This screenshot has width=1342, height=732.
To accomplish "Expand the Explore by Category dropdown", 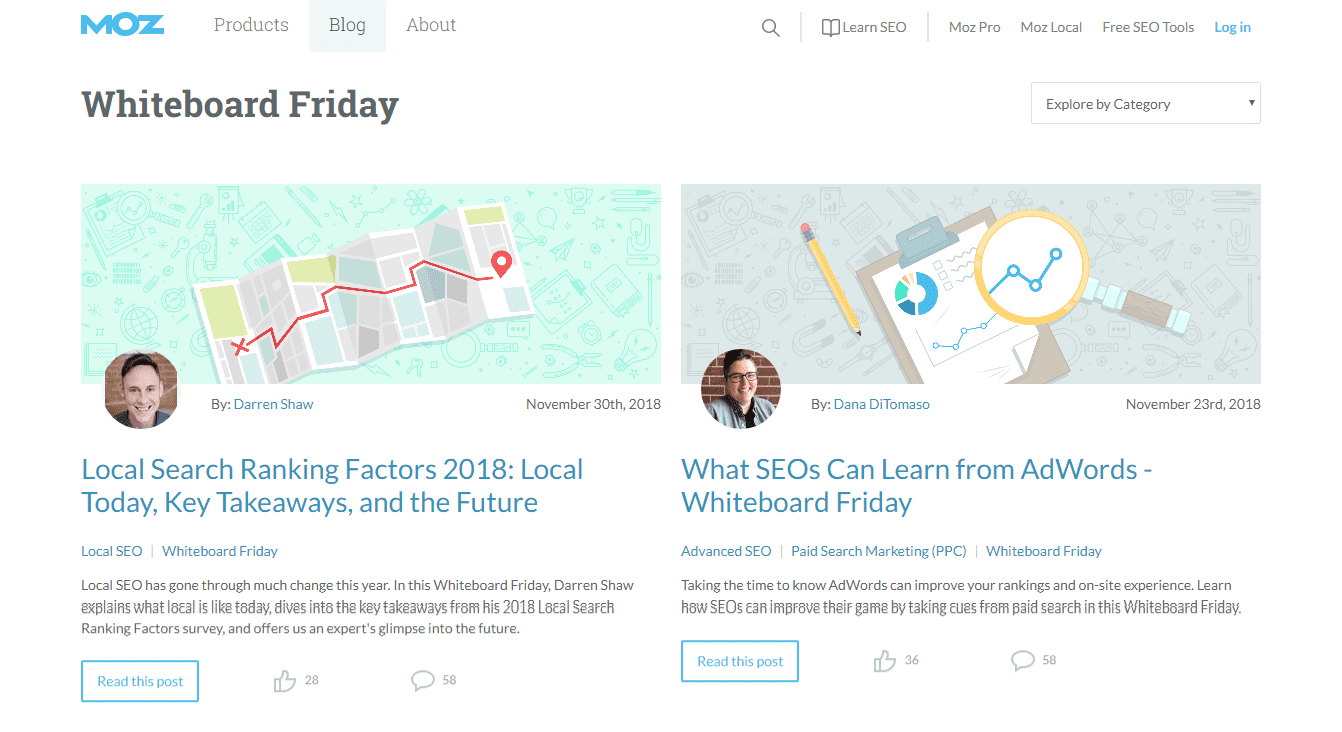I will tap(1145, 104).
